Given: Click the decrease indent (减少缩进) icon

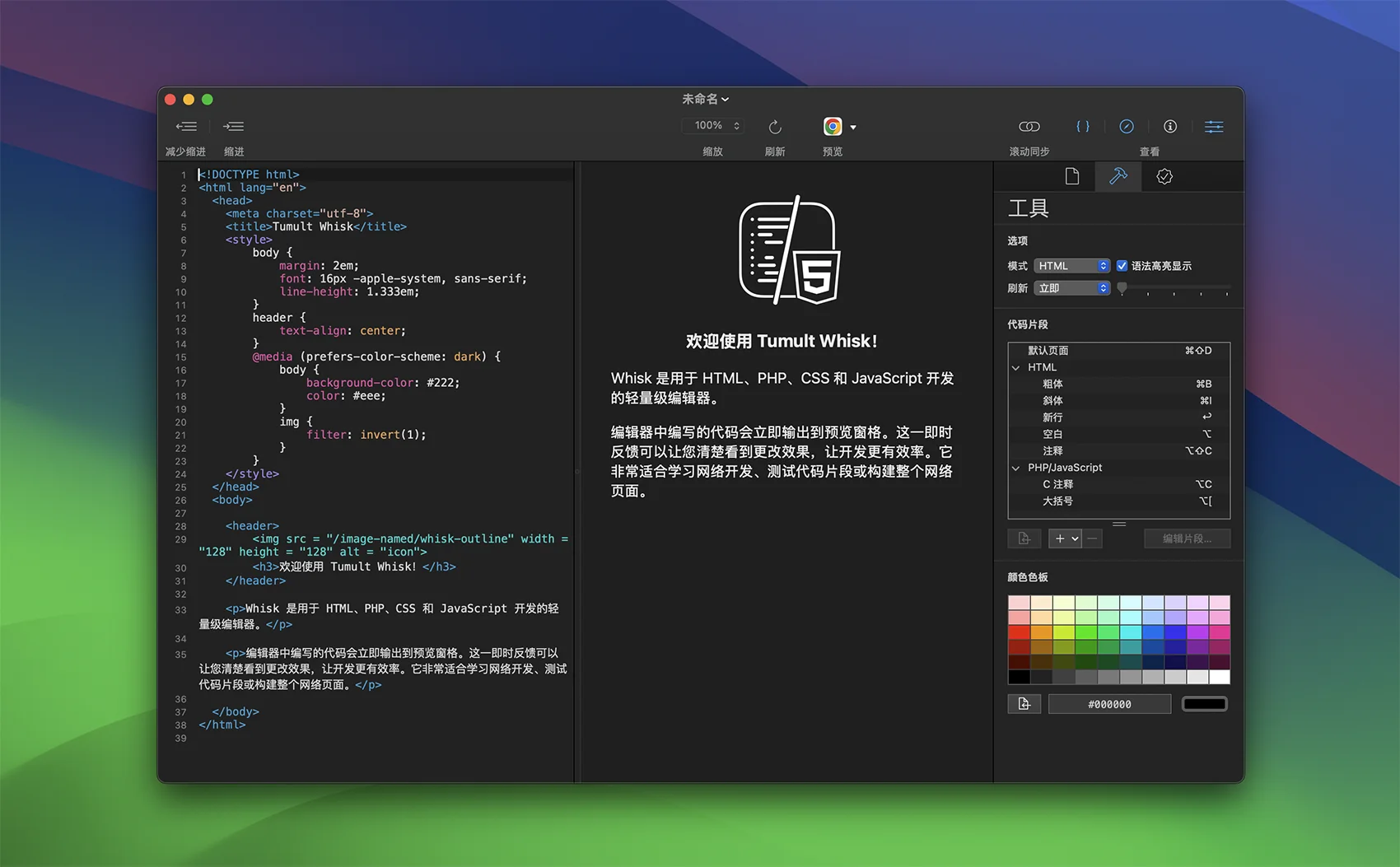Looking at the screenshot, I should (x=186, y=127).
